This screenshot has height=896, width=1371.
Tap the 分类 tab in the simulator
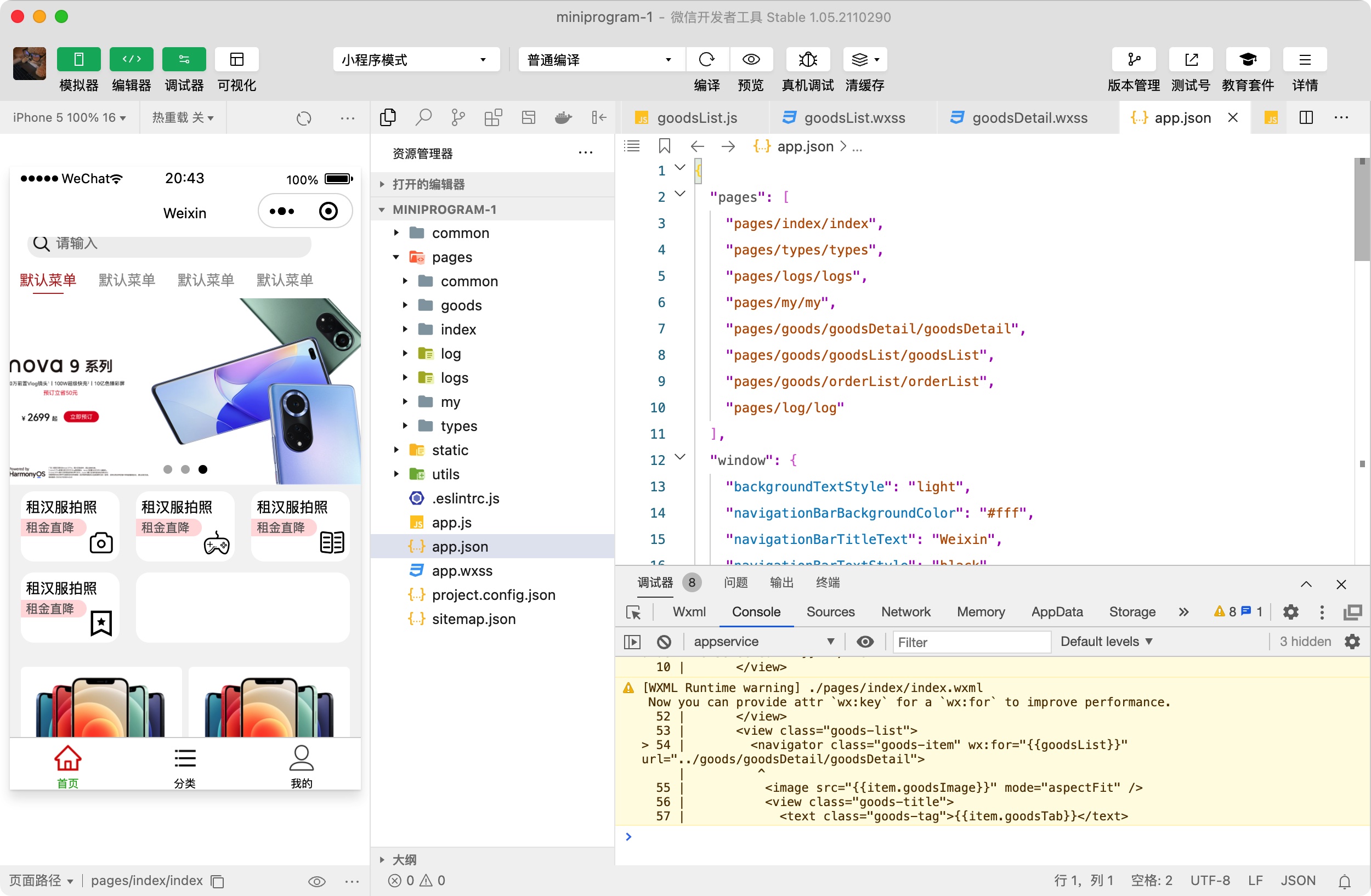tap(185, 766)
